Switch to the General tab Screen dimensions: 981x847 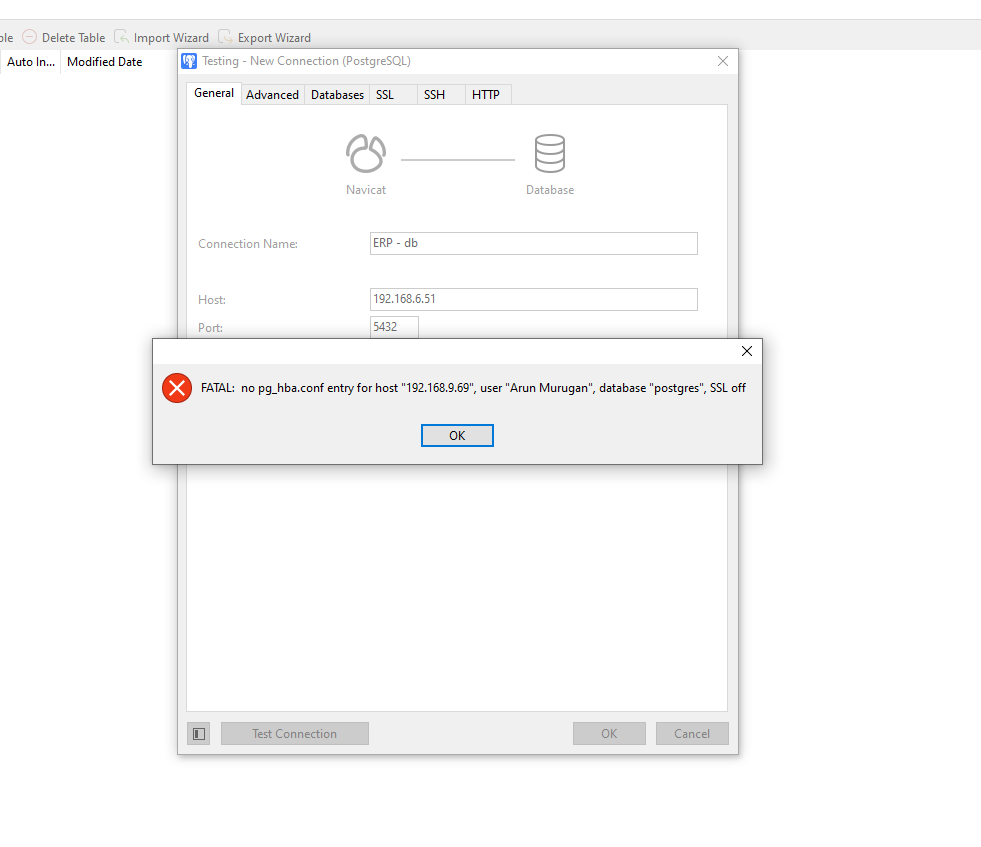coord(214,93)
